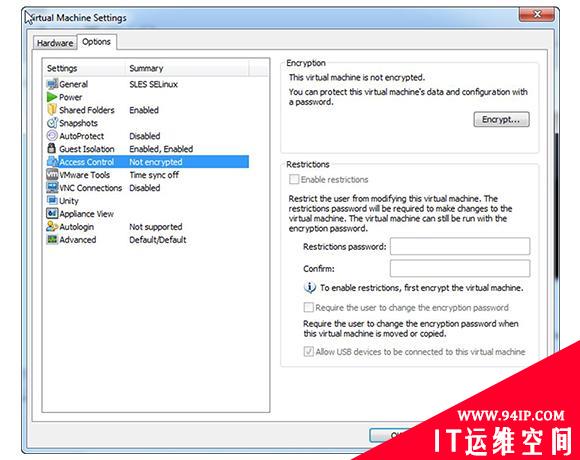580x460 pixels.
Task: Select the Appliance View row label
Action: point(87,214)
